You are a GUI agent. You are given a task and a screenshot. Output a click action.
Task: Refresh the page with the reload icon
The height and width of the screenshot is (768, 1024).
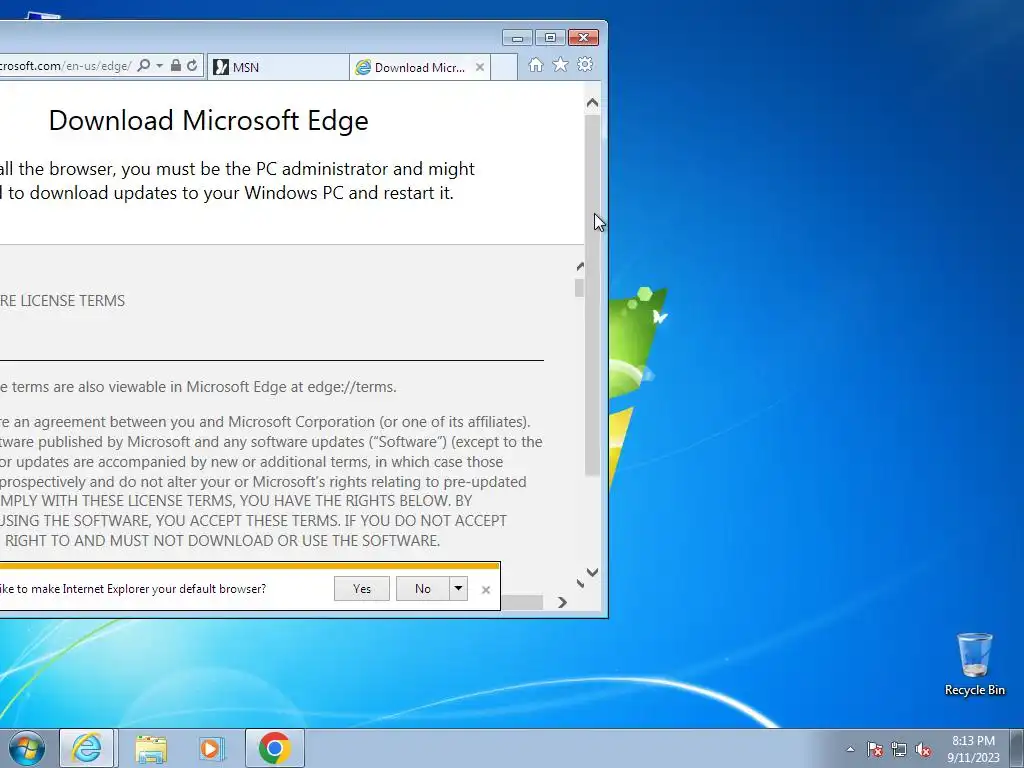pos(192,65)
